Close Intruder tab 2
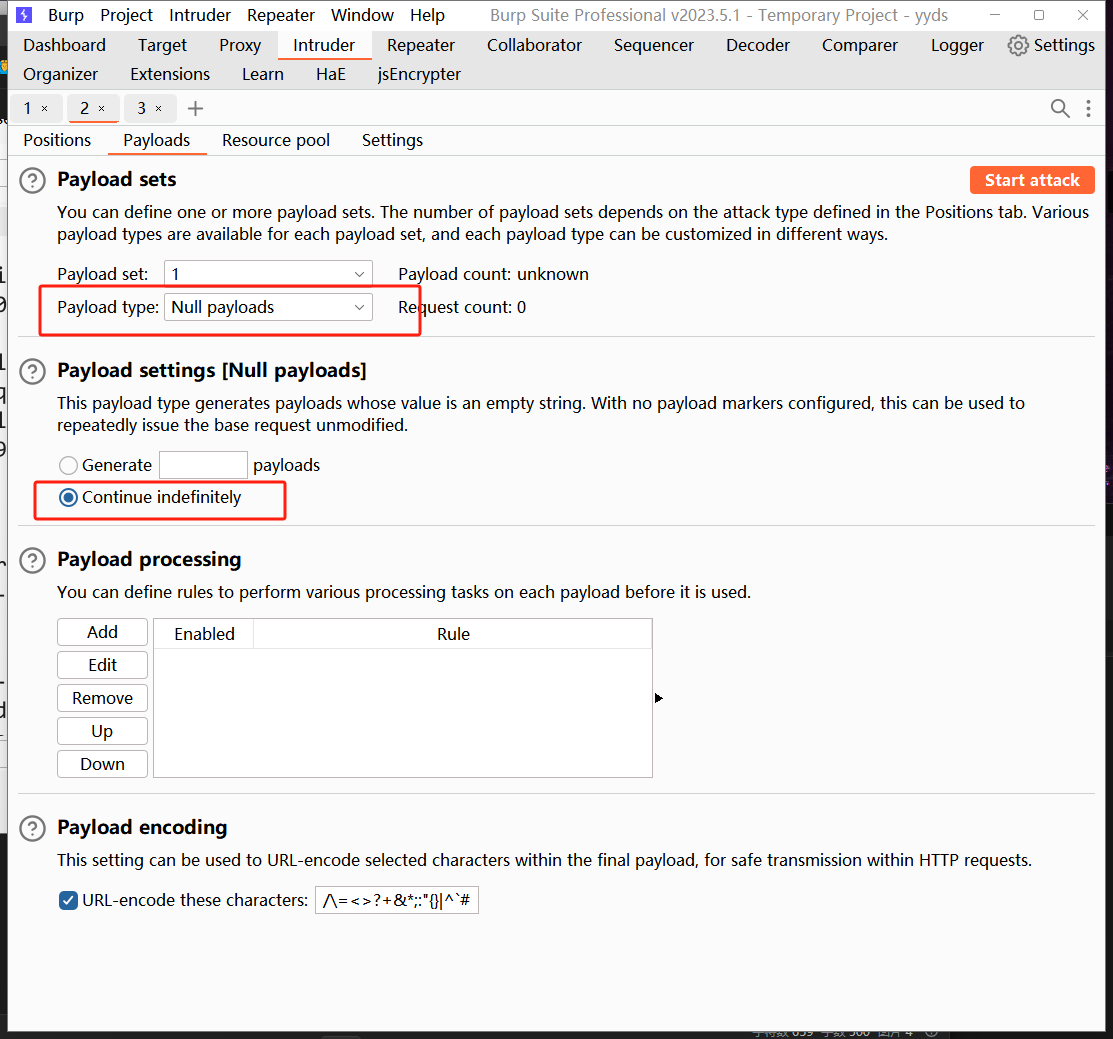This screenshot has width=1113, height=1039. coord(102,109)
